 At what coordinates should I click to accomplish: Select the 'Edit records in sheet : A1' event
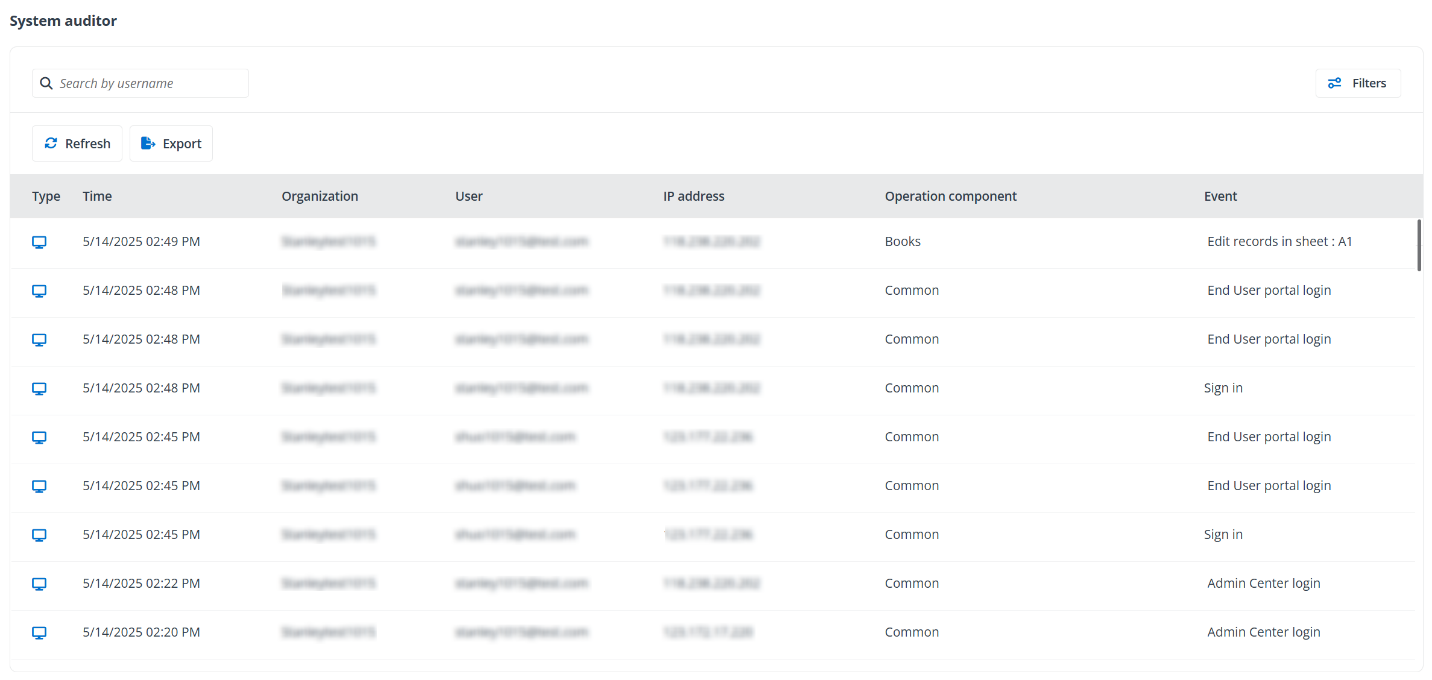(x=1279, y=242)
